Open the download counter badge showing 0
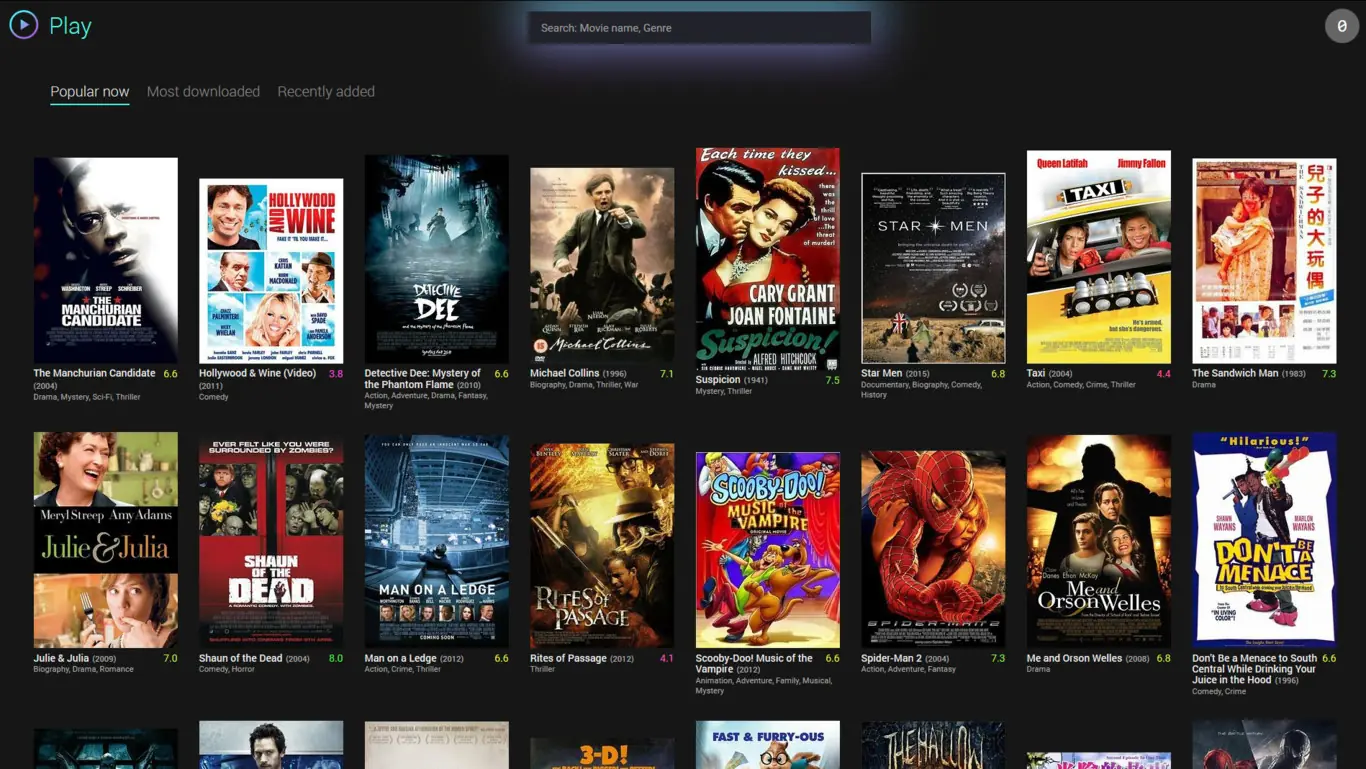This screenshot has width=1366, height=769. 1342,26
